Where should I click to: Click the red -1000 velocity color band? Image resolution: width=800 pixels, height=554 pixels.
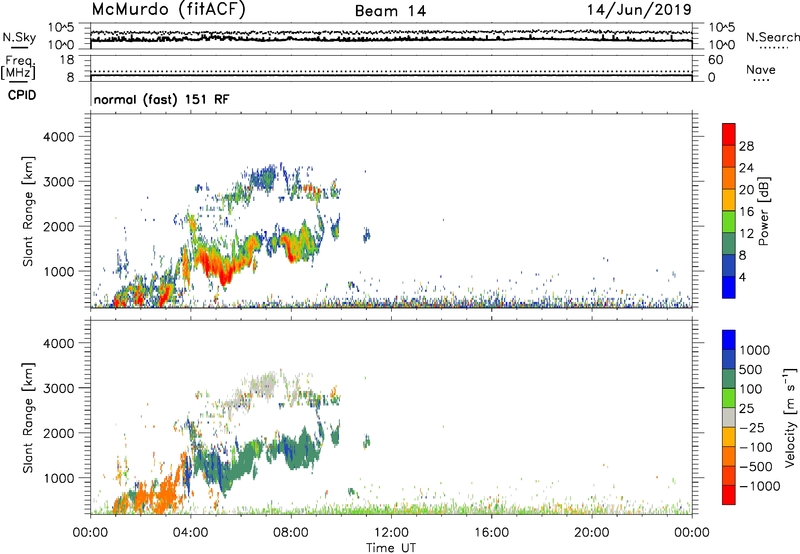pos(729,495)
